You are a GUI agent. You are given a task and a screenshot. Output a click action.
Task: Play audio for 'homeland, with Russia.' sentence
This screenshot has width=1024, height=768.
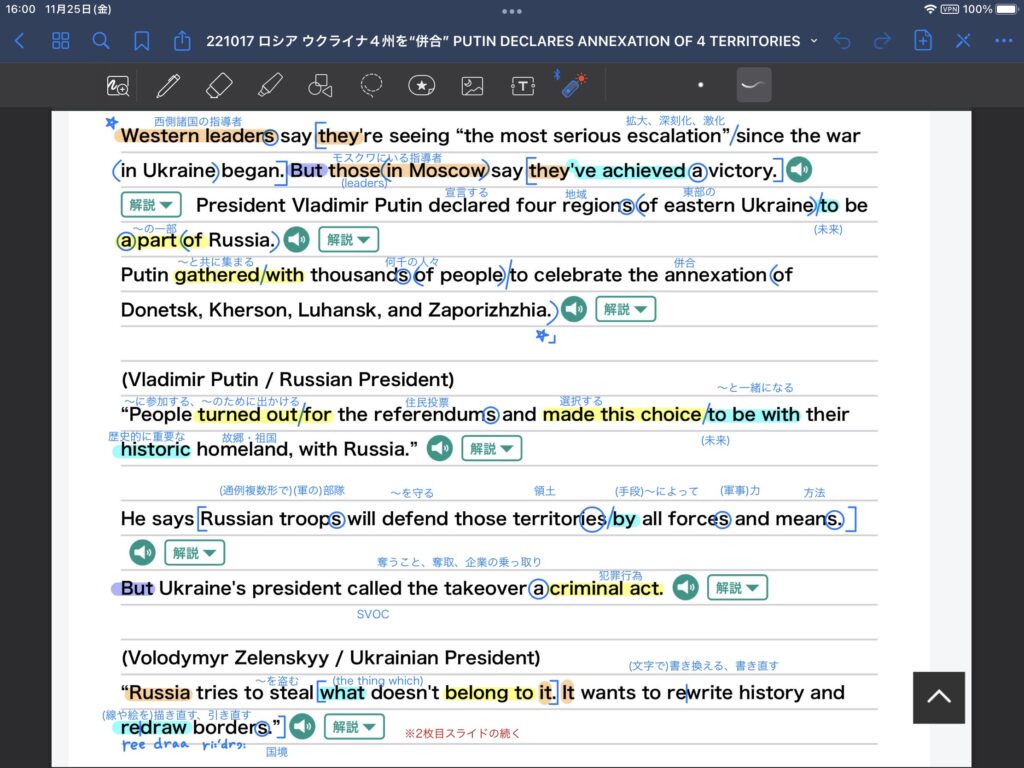pos(440,448)
